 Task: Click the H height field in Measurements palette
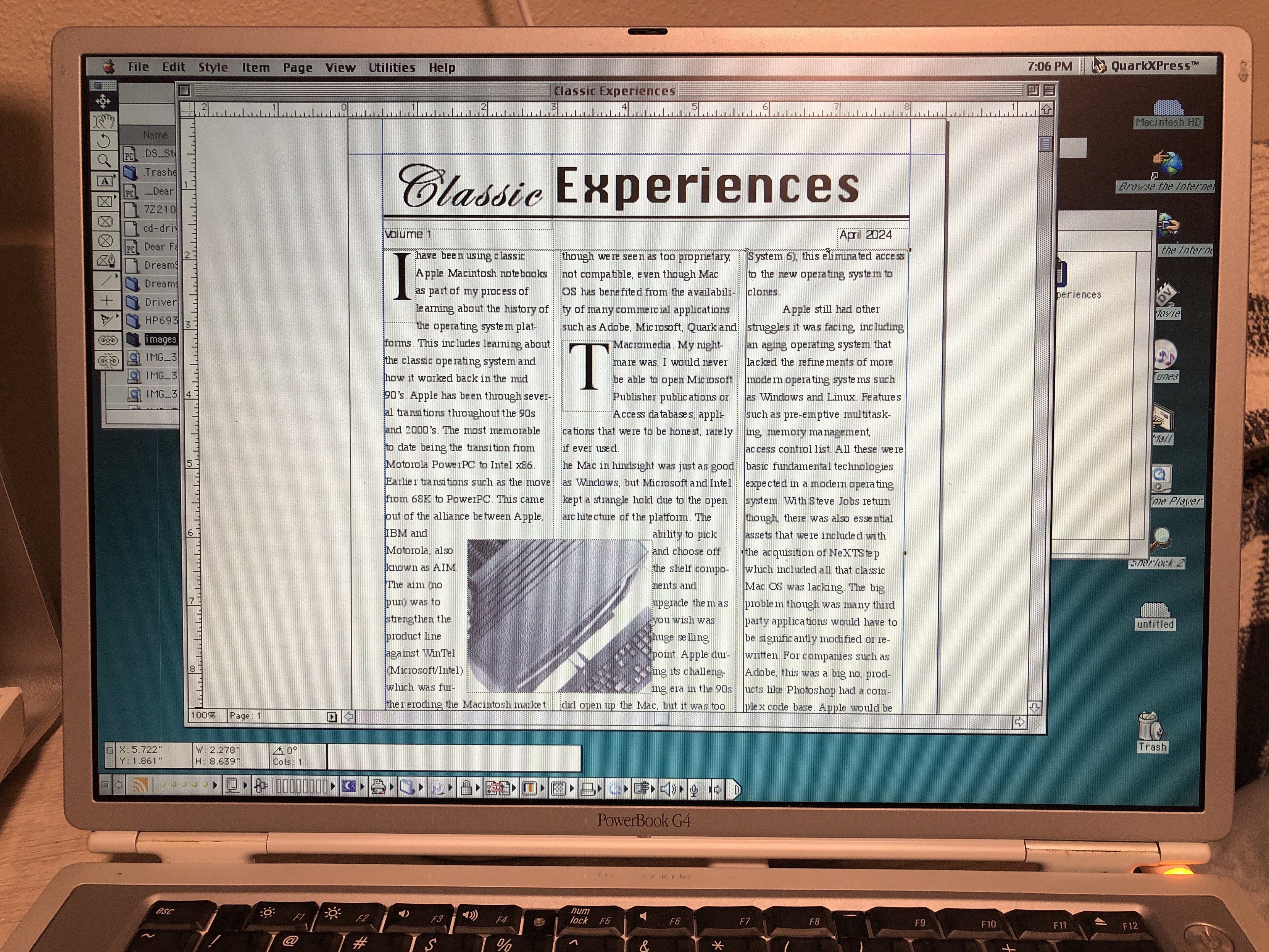(218, 761)
